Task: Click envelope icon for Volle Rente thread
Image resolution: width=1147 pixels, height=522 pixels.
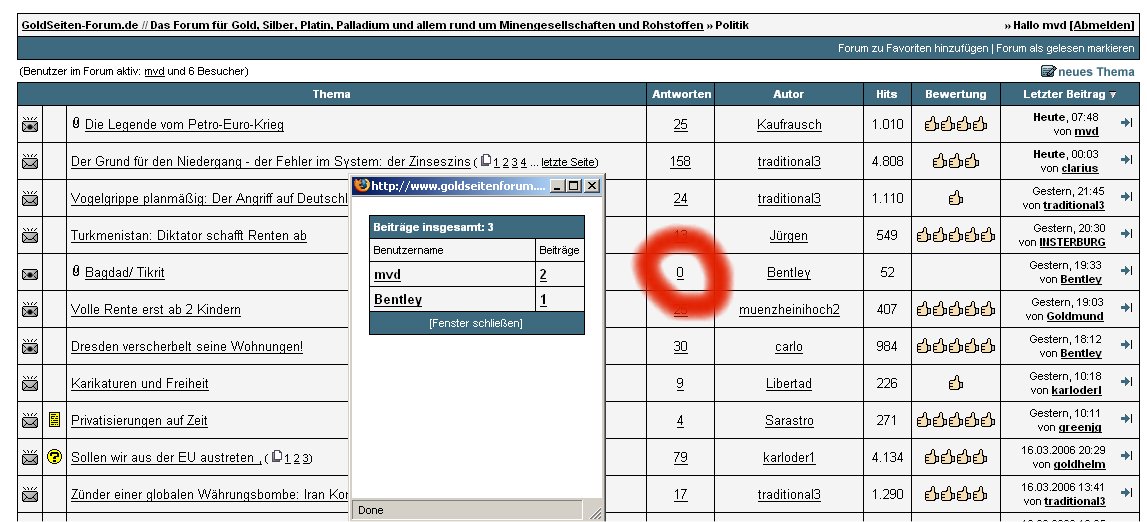Action: (x=30, y=309)
